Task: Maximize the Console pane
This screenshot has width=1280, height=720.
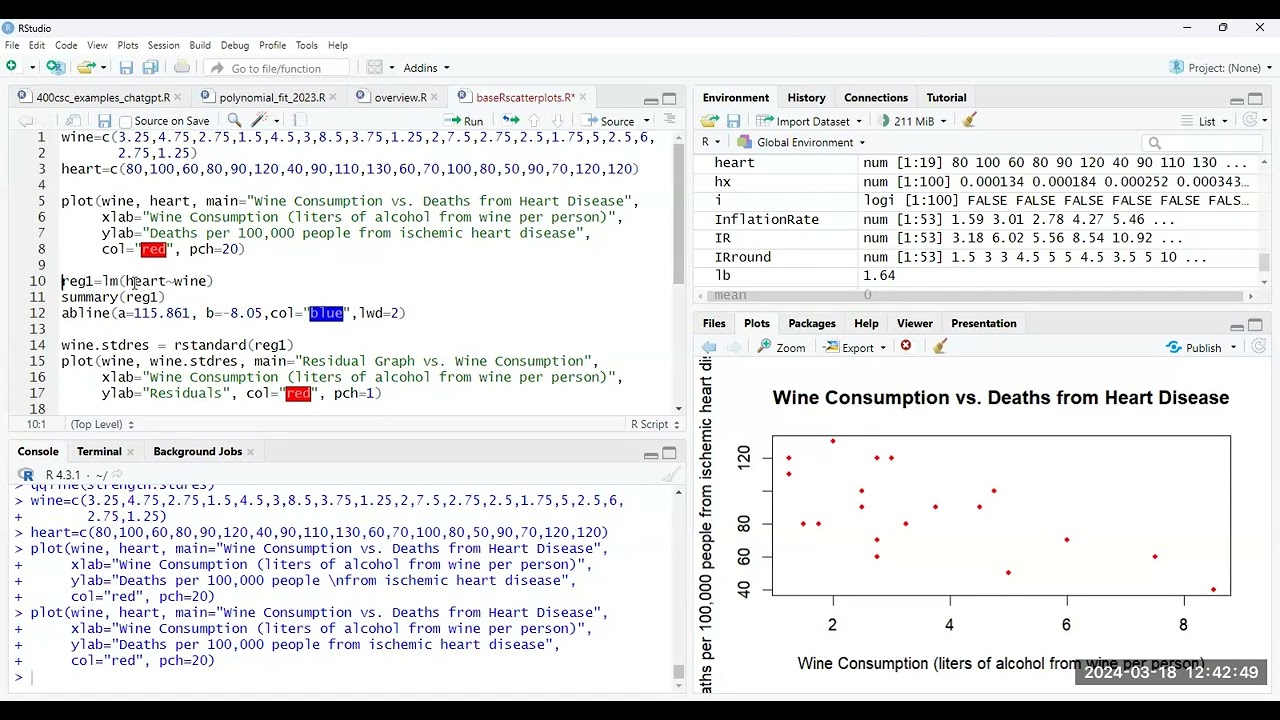Action: (669, 453)
